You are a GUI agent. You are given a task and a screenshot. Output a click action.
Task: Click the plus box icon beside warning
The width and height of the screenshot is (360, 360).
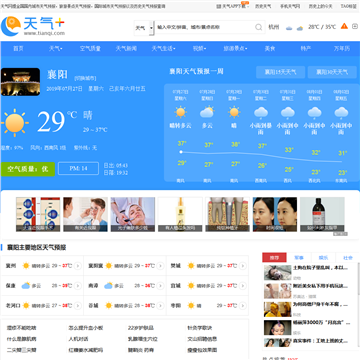(x=355, y=26)
